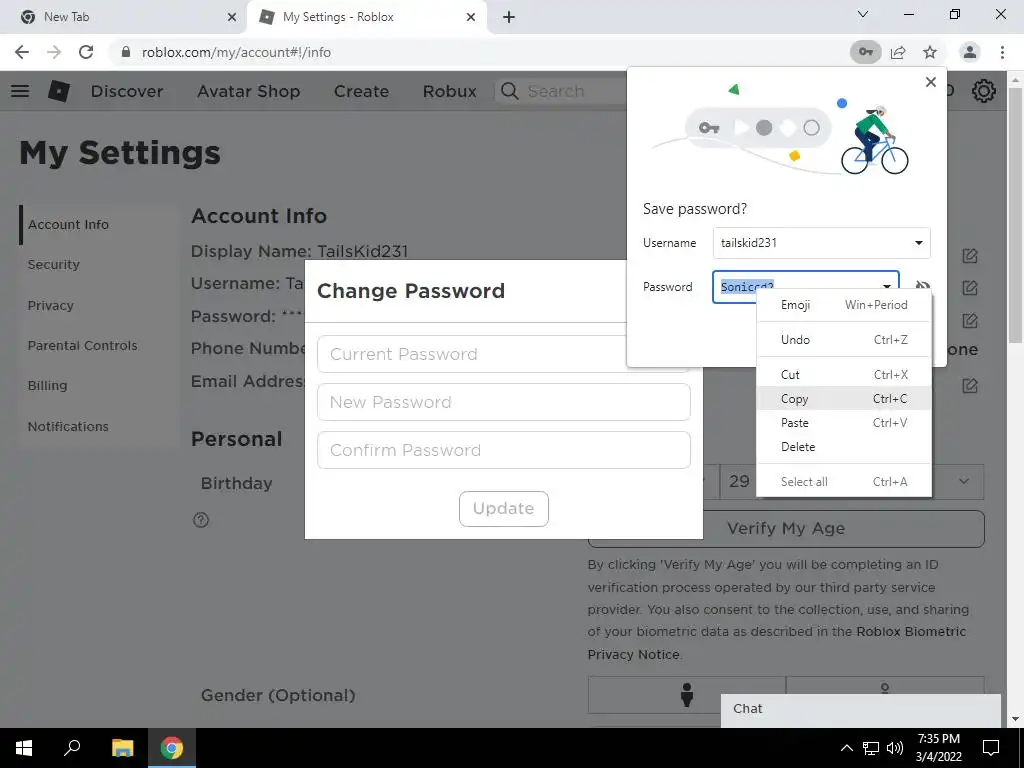Screen dimensions: 1024x768
Task: Open Robux in the Roblox navbar
Action: pyautogui.click(x=449, y=91)
